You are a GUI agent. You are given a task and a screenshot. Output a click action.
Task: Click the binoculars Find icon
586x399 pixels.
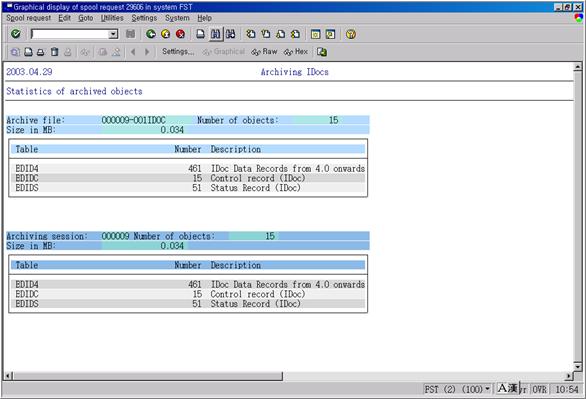point(216,34)
